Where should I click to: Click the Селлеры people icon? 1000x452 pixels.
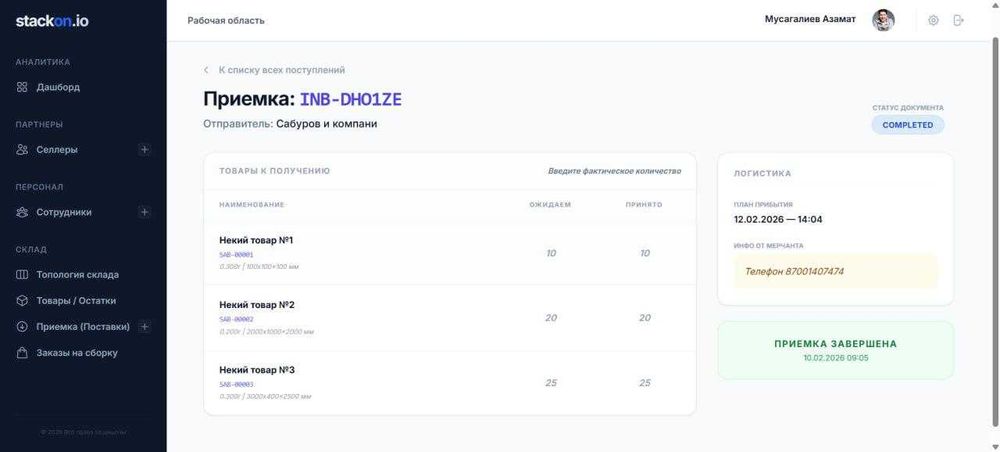(22, 150)
